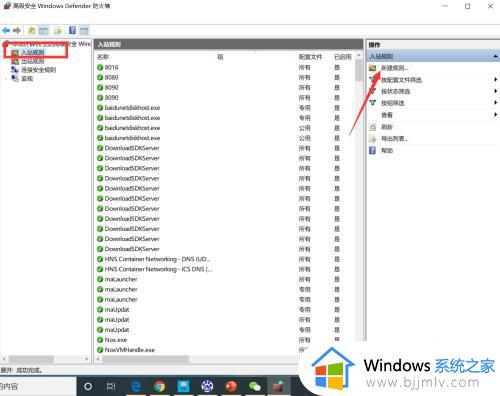The image size is (500, 396).
Task: Open WeChat from the taskbar
Action: click(255, 386)
